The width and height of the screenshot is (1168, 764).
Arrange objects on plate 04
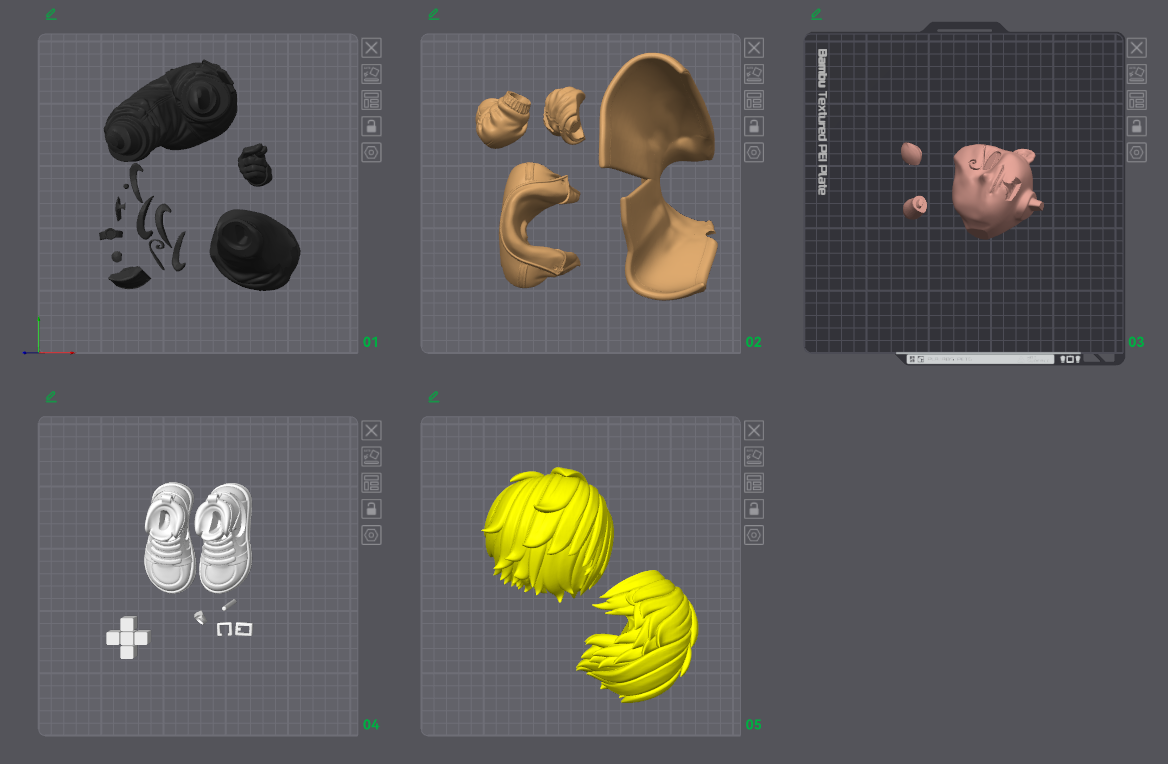(x=372, y=483)
